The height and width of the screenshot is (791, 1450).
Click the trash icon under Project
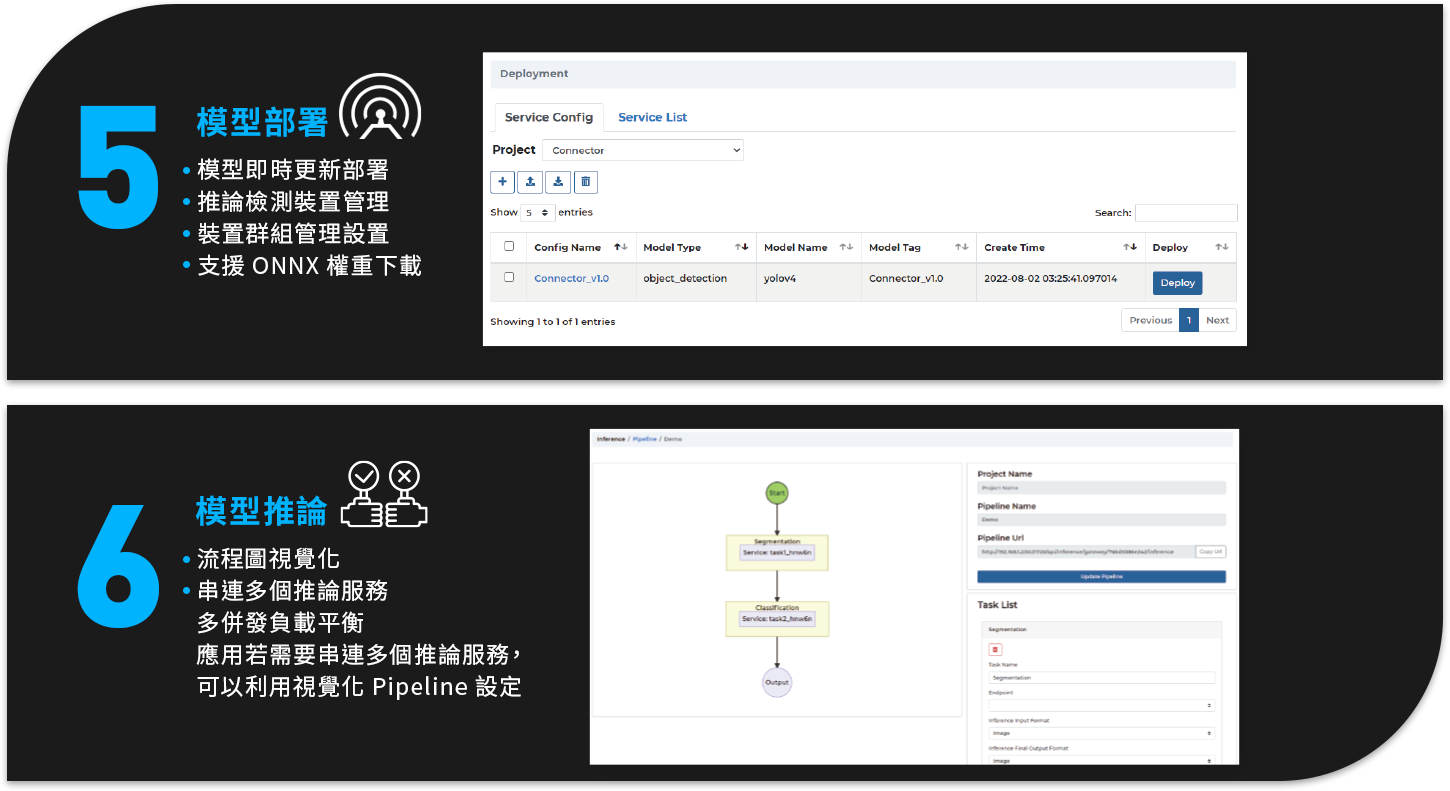[586, 182]
